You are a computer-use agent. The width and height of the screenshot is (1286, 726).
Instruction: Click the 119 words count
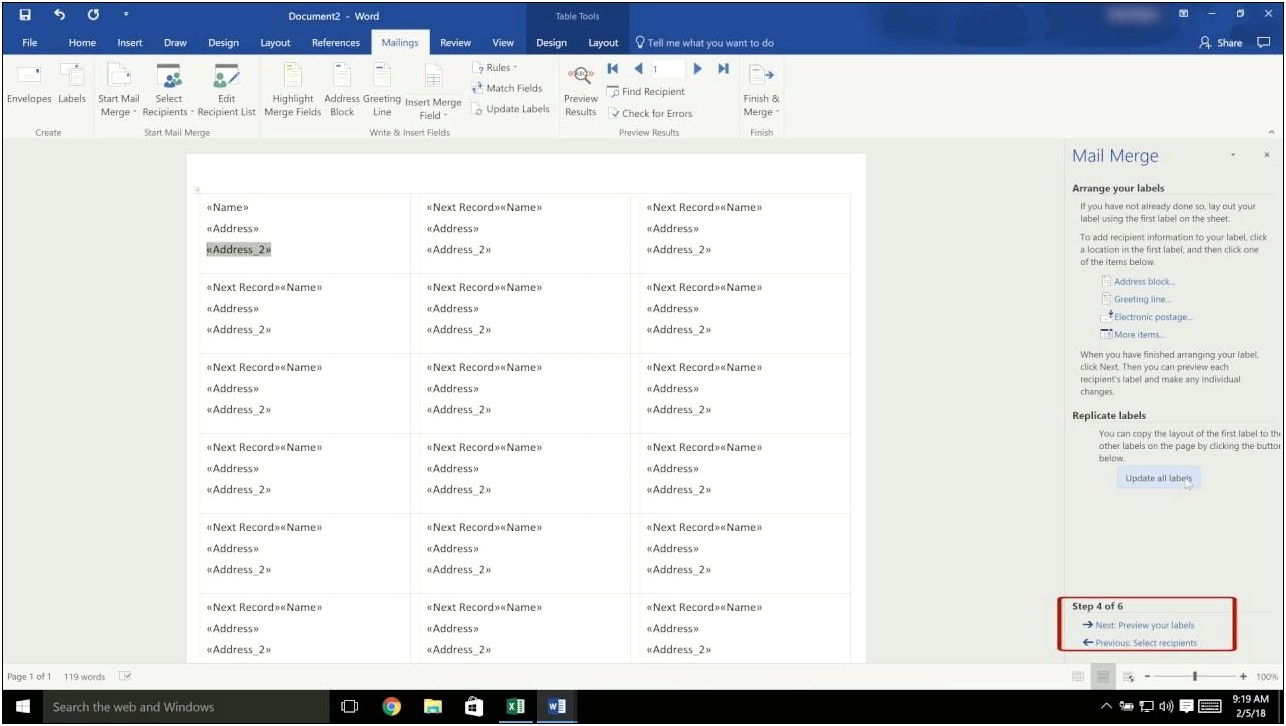point(84,677)
